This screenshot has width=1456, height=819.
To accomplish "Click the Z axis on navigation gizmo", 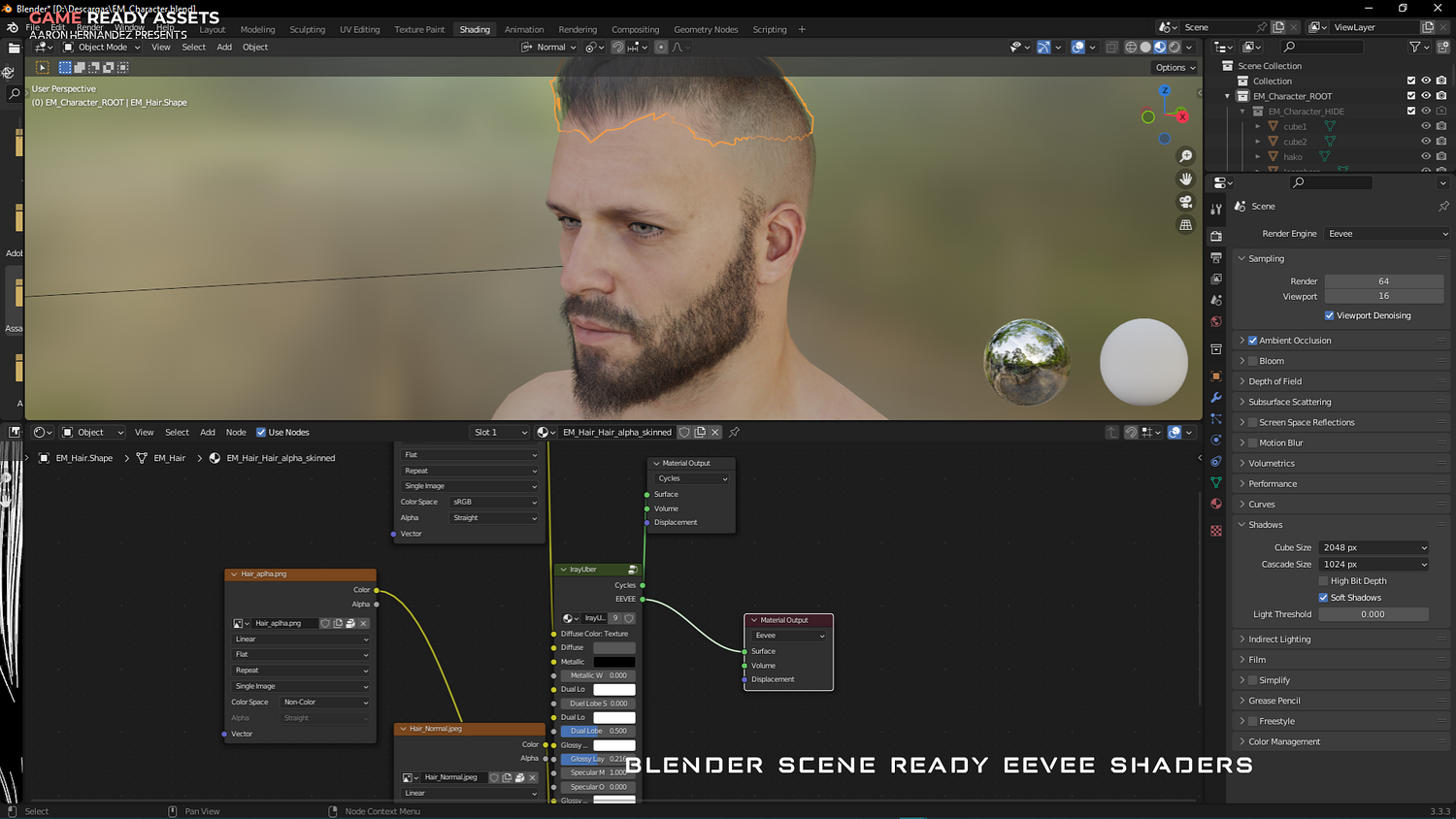I will tap(1165, 90).
